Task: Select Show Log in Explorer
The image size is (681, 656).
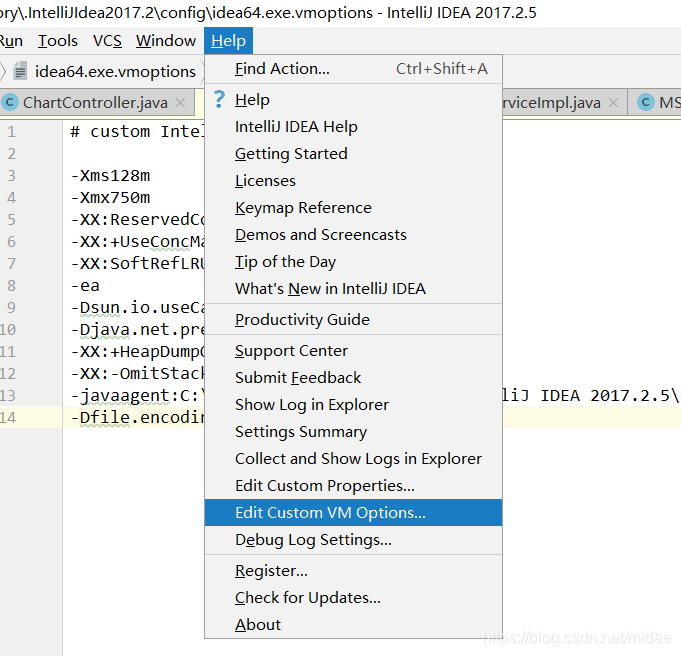Action: pos(353,404)
